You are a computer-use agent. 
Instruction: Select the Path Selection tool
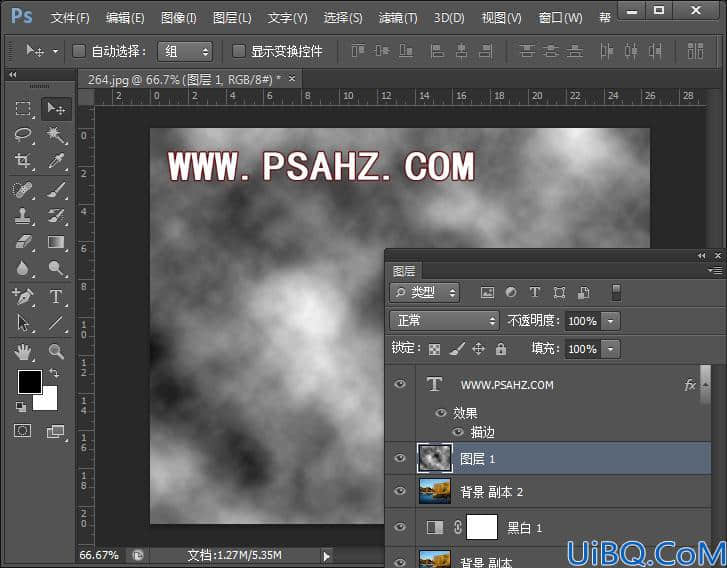click(23, 323)
